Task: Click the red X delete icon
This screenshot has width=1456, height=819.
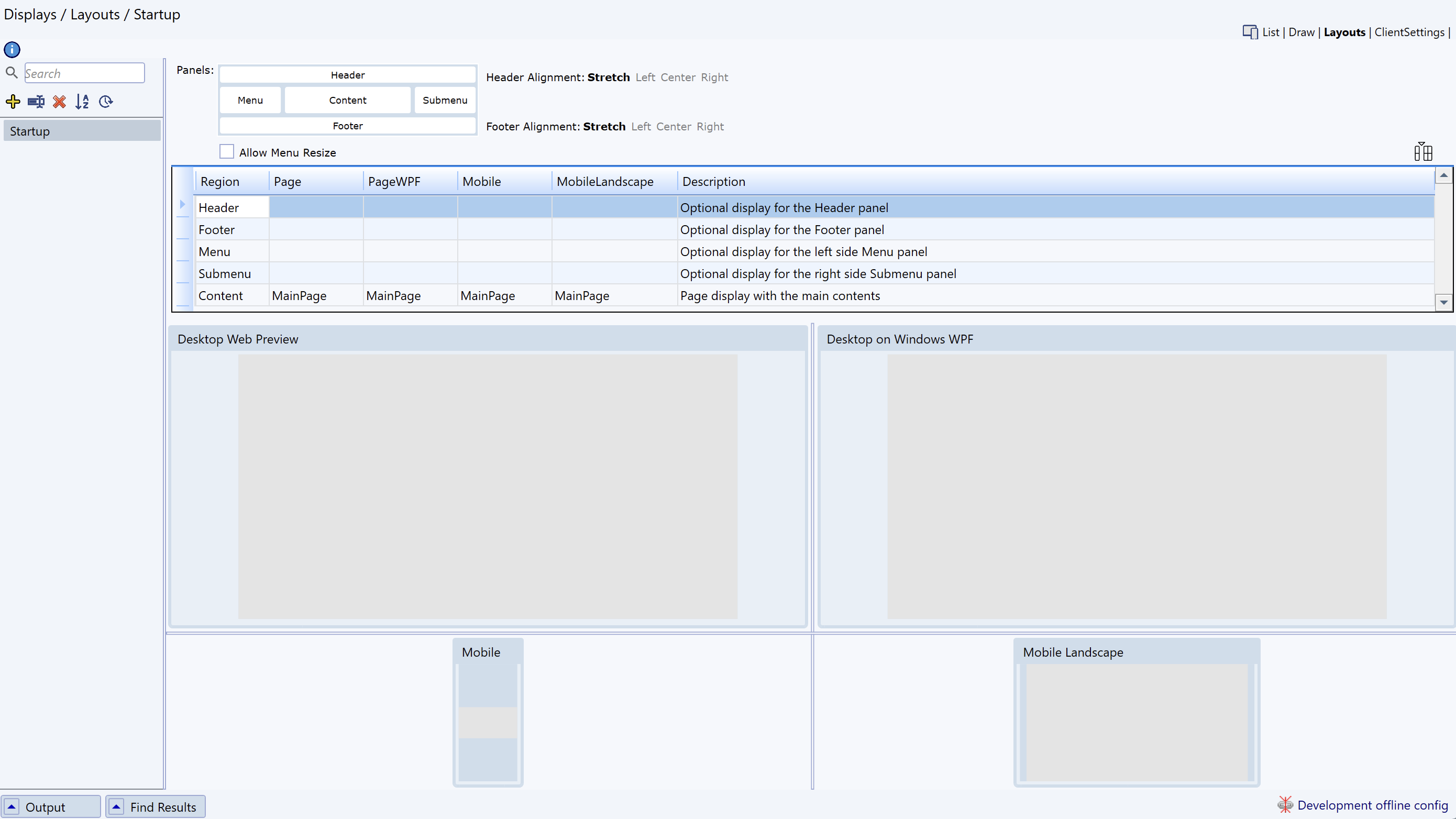Action: (x=59, y=102)
